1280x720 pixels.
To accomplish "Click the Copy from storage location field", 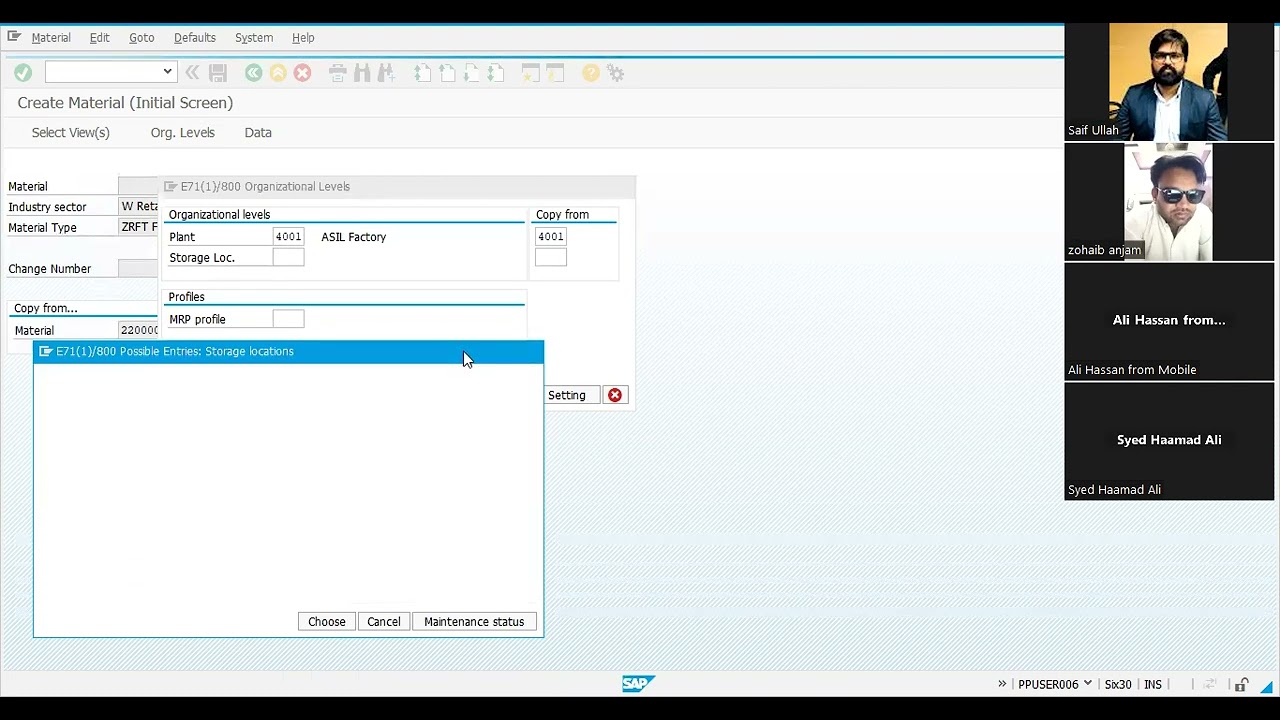I will [x=551, y=257].
